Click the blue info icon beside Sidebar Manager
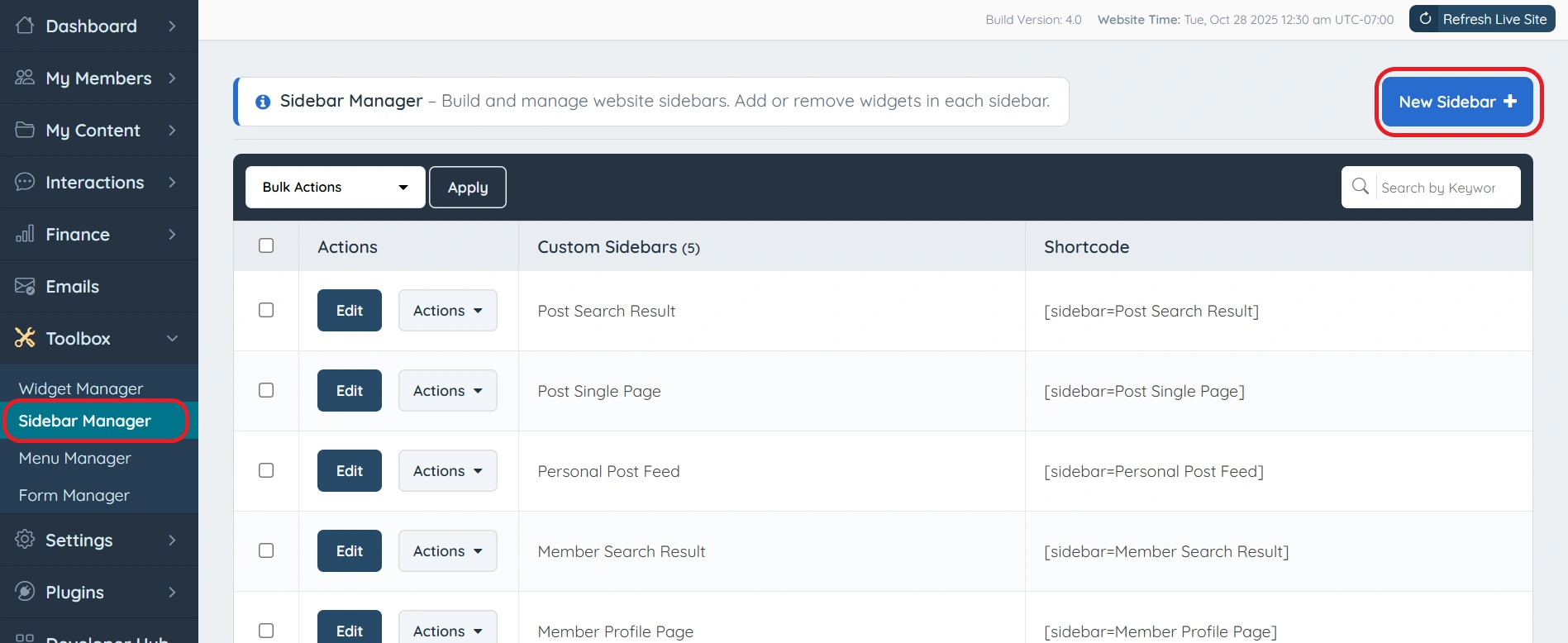1568x643 pixels. pos(263,102)
